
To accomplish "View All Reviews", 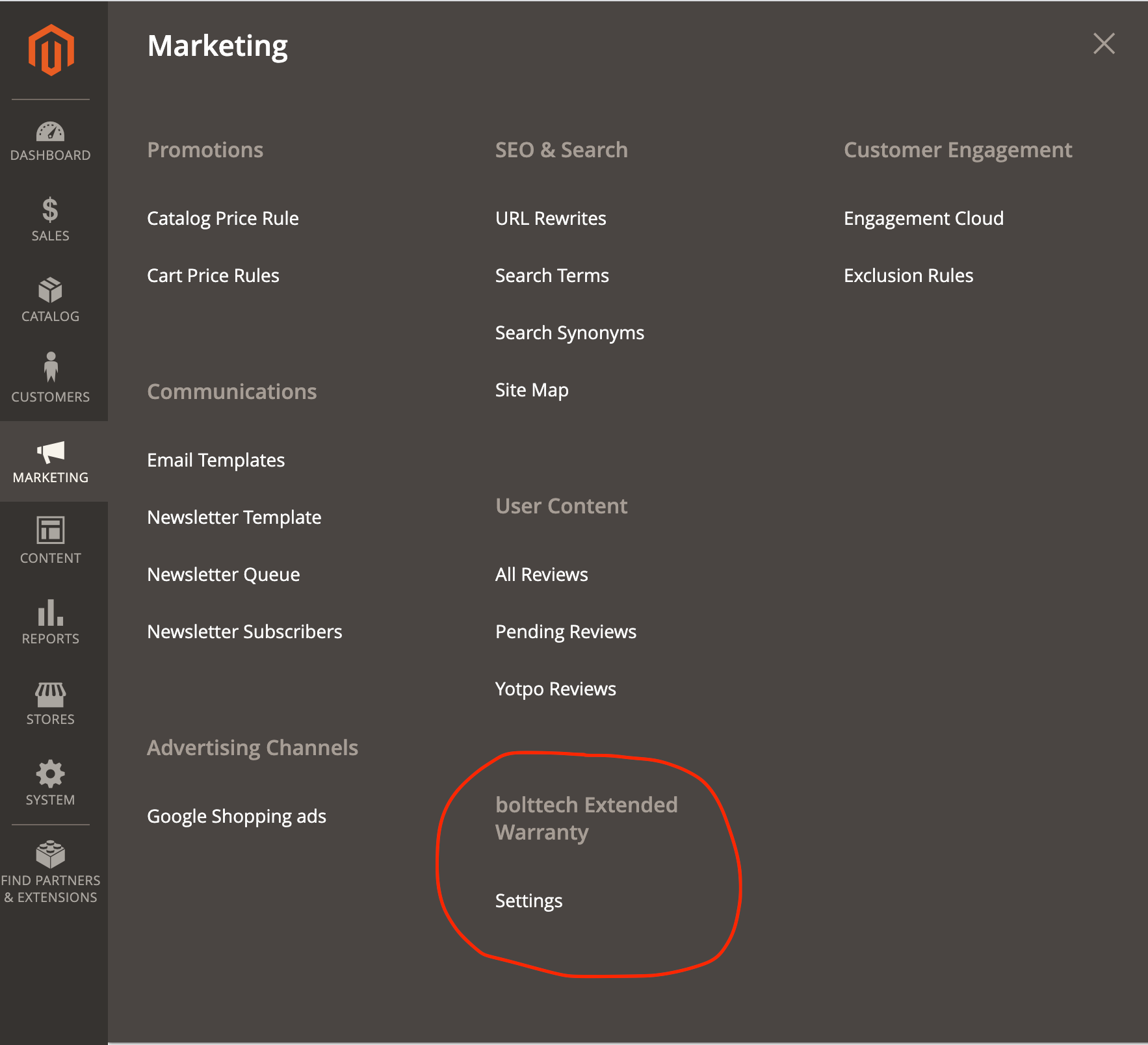I will pos(541,574).
